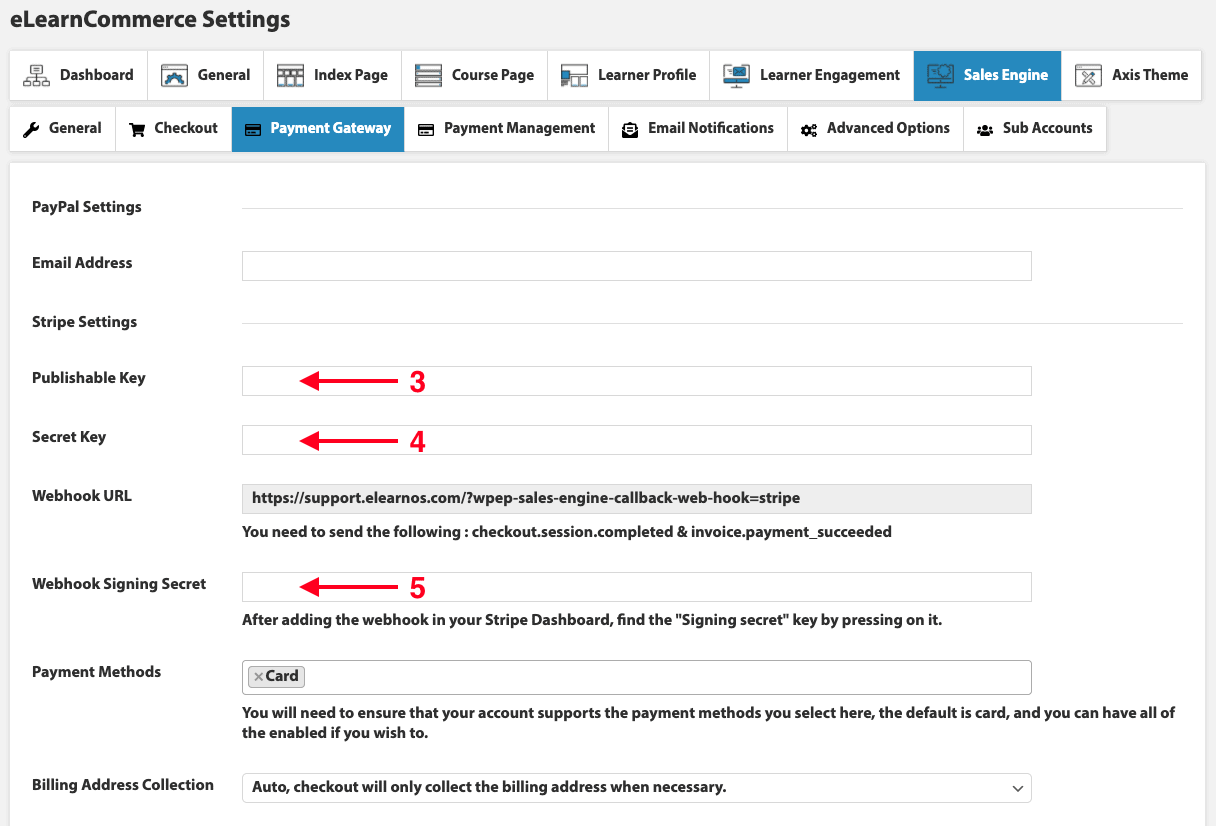
Task: Click the Publishable Key label
Action: pyautogui.click(x=89, y=378)
